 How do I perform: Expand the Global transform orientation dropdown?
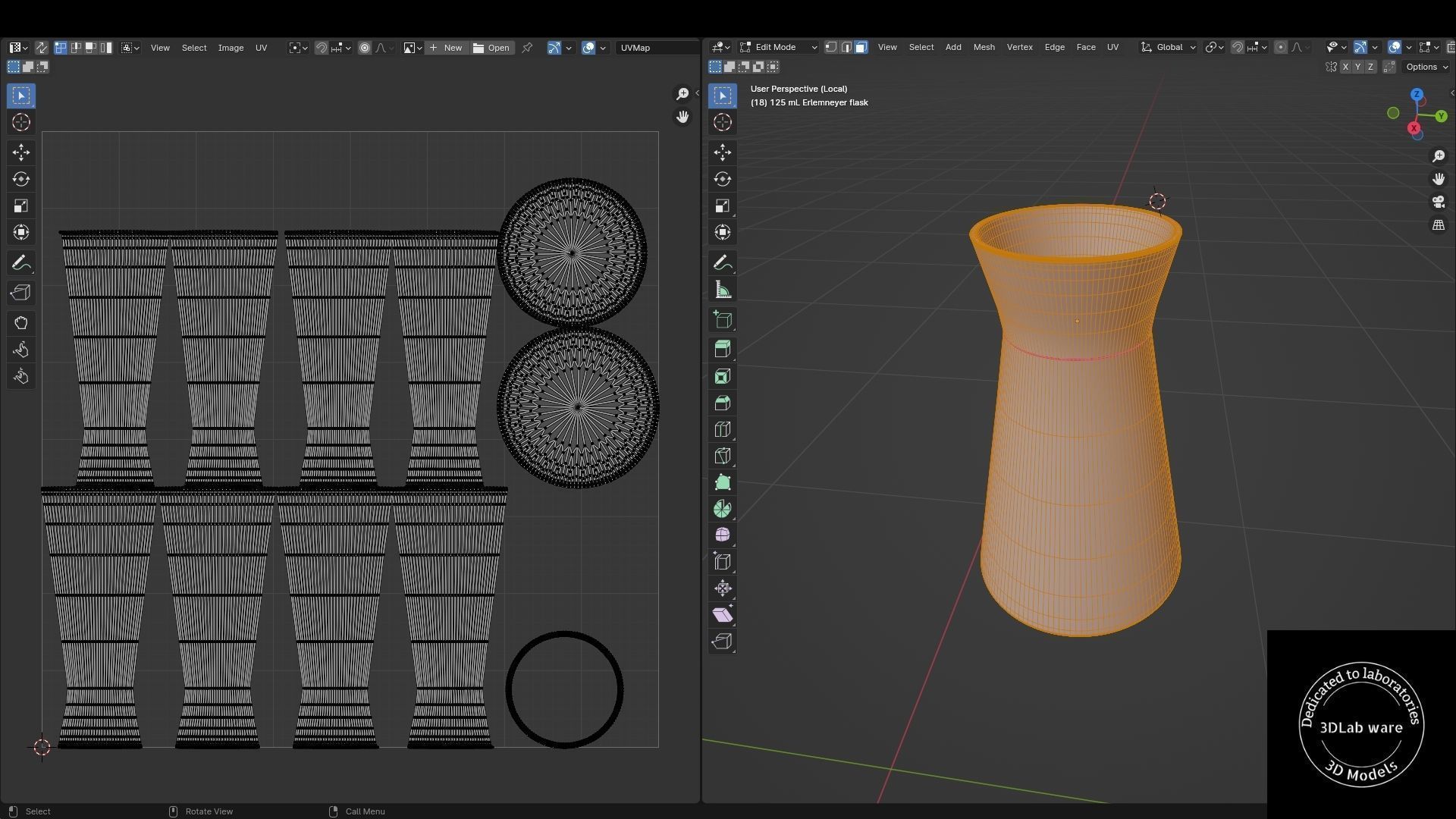pyautogui.click(x=1169, y=47)
